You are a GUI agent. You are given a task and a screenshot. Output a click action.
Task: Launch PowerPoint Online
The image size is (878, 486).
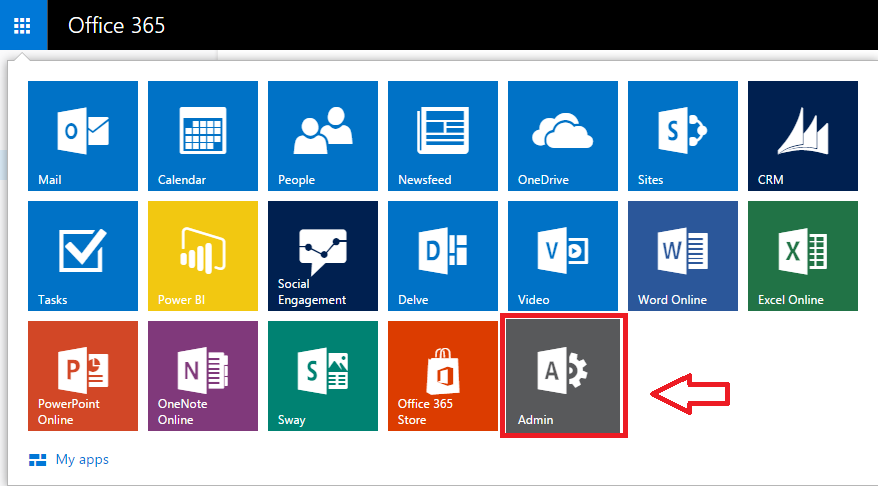pyautogui.click(x=83, y=376)
